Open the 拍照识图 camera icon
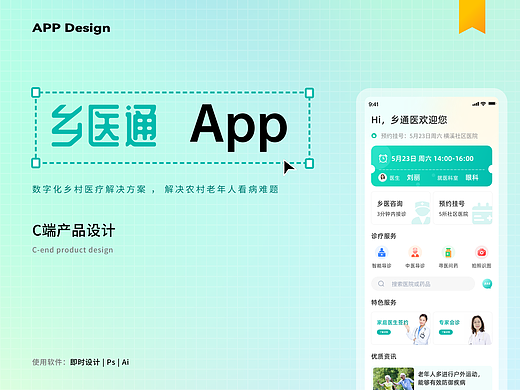Viewport: 520px width, 390px height. pos(481,252)
